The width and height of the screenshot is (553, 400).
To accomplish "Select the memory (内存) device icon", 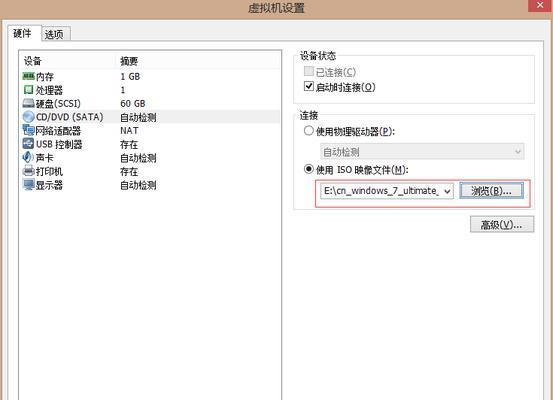I will pos(28,76).
